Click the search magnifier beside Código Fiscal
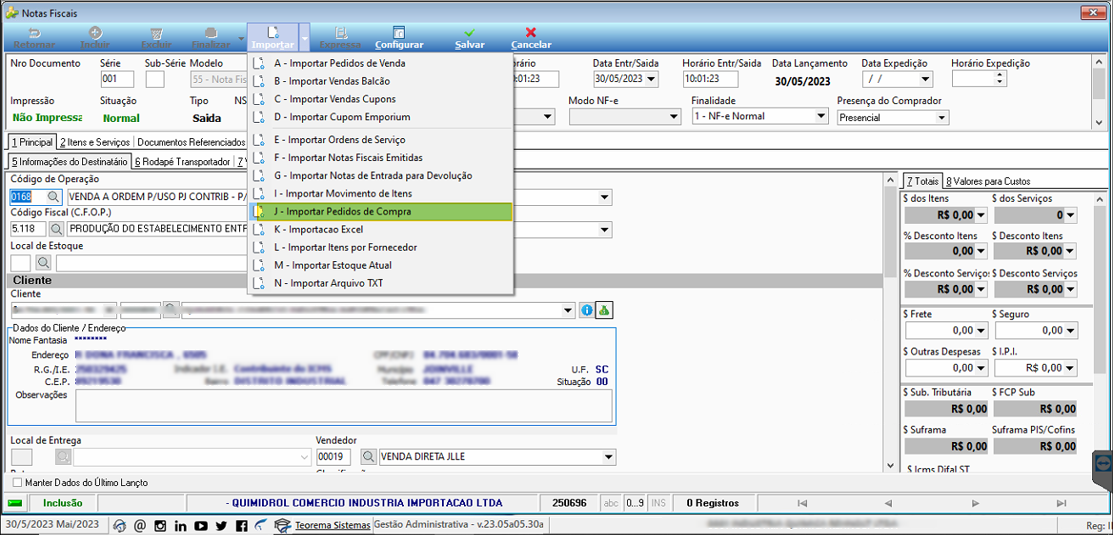The image size is (1113, 535). pos(54,229)
